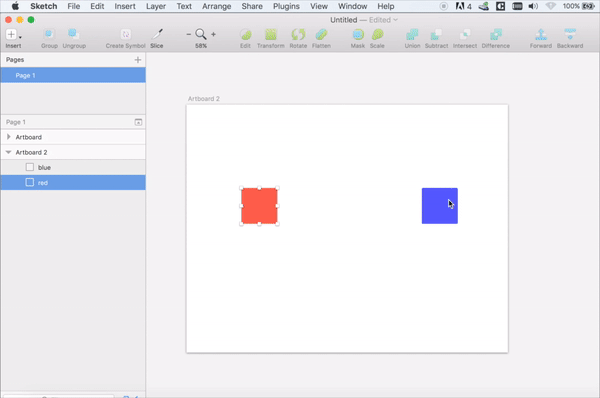The width and height of the screenshot is (600, 398).
Task: Open the Arrange menu
Action: [217, 6]
